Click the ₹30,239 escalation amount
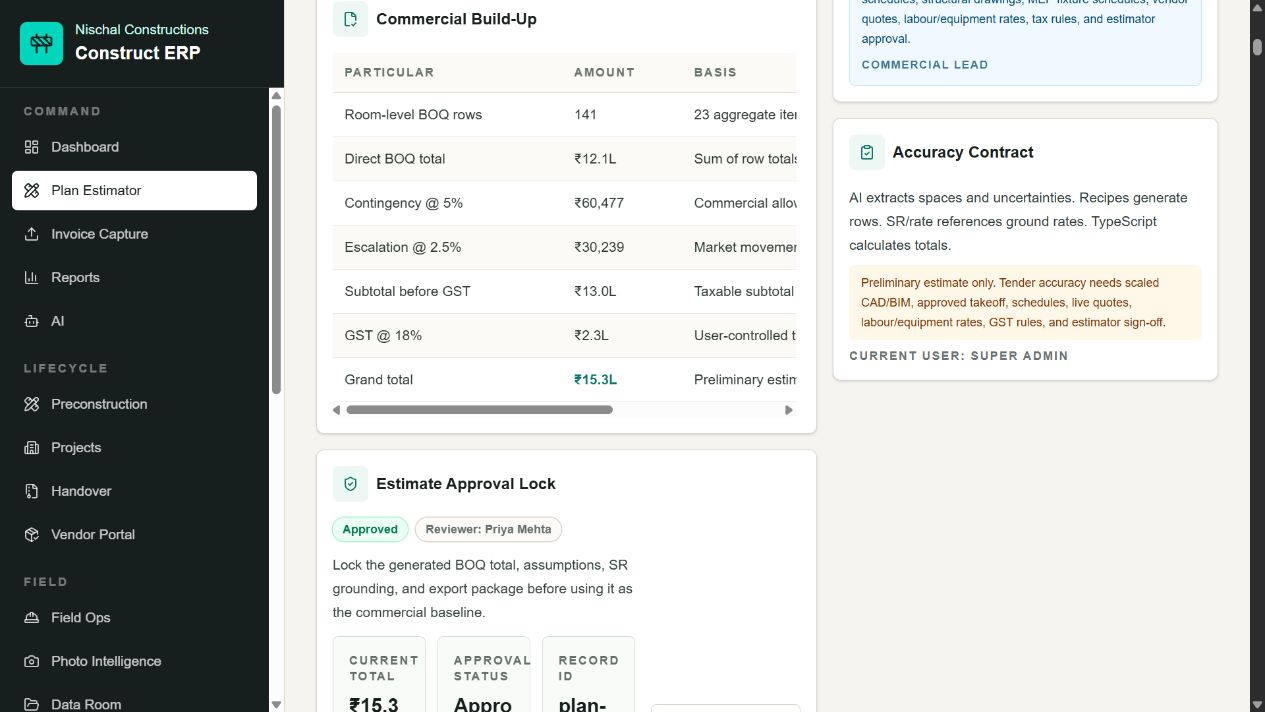This screenshot has height=712, width=1265. pos(599,247)
